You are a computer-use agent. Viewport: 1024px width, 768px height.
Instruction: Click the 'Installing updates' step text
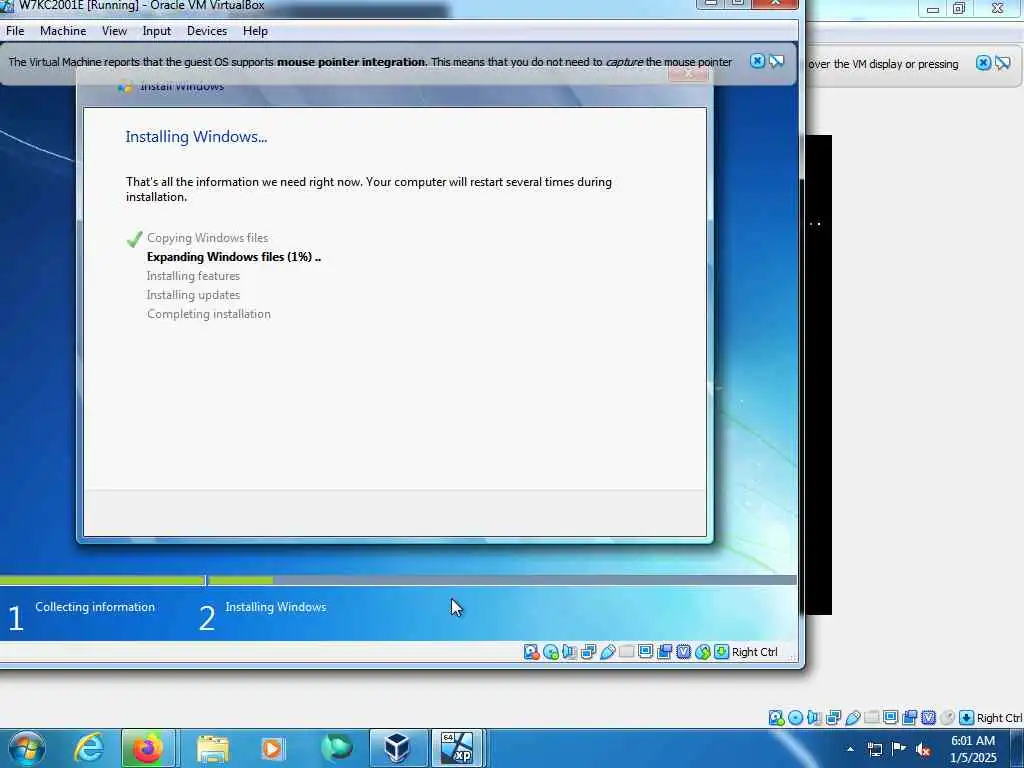193,295
